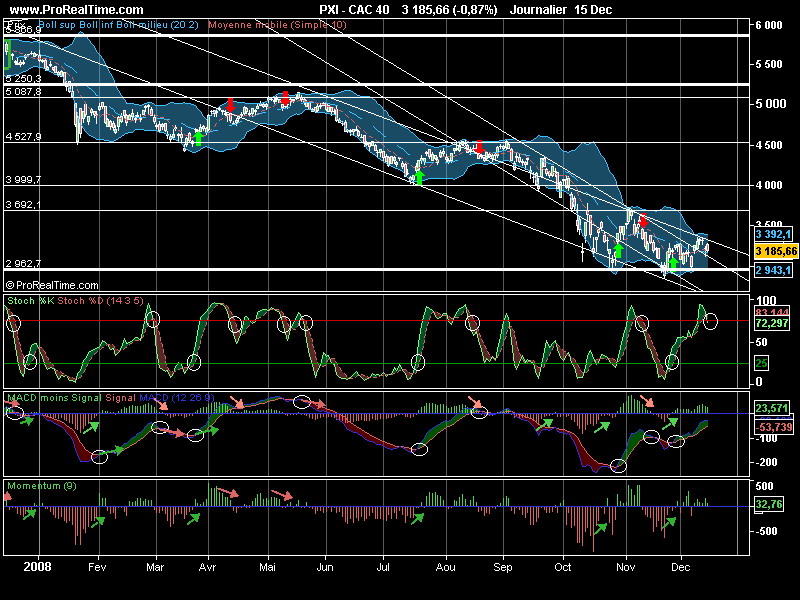Open the 'Stoch %K Stoch %D (14 3 5)' indicator label
Screen dimensions: 800x600
(76, 301)
